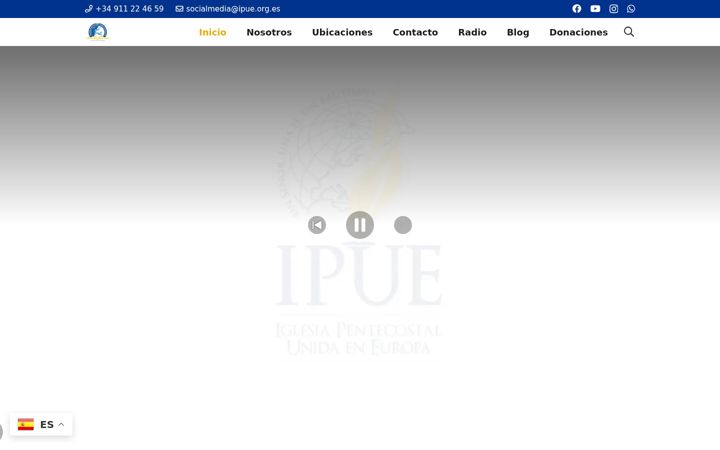Skip to previous slide button
Viewport: 720px width, 450px height.
pyautogui.click(x=317, y=225)
